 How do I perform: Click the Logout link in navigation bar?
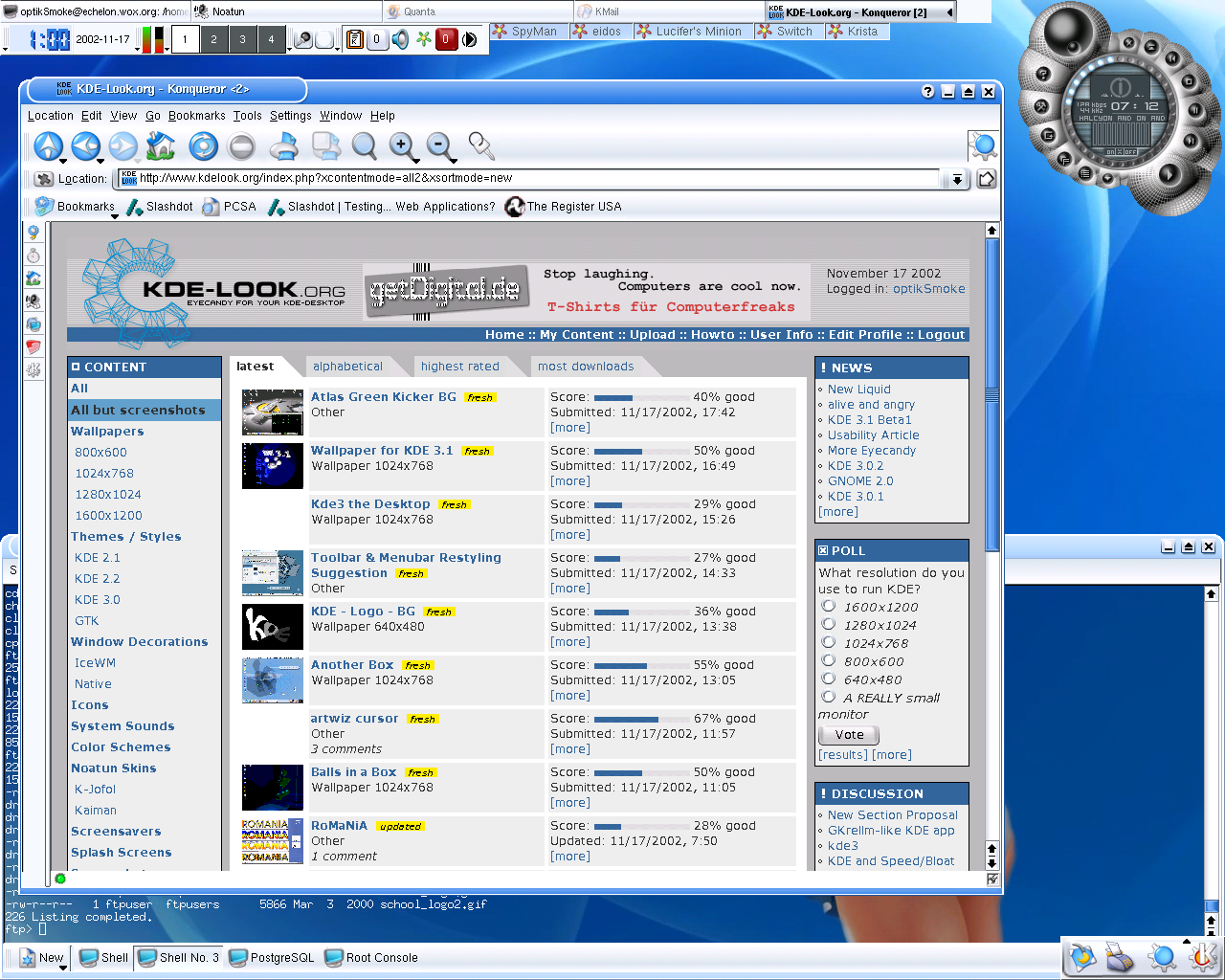click(942, 335)
